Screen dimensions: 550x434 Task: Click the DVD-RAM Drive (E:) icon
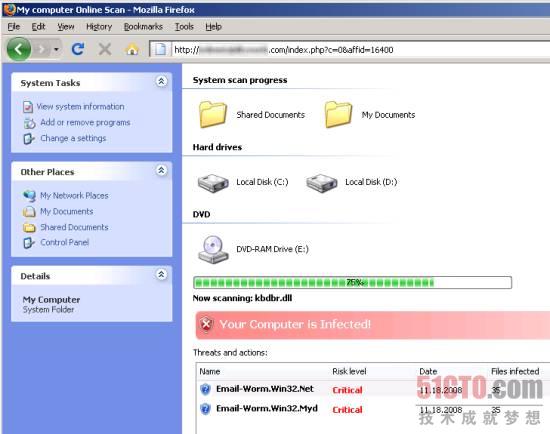[x=213, y=249]
